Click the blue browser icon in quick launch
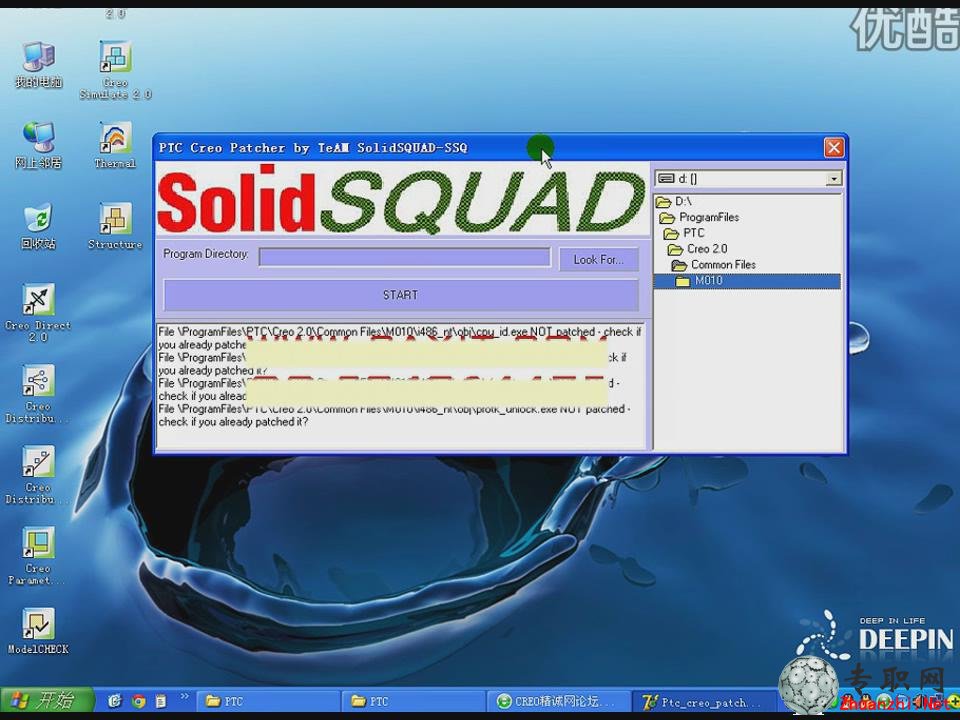This screenshot has height=720, width=960. (x=115, y=702)
